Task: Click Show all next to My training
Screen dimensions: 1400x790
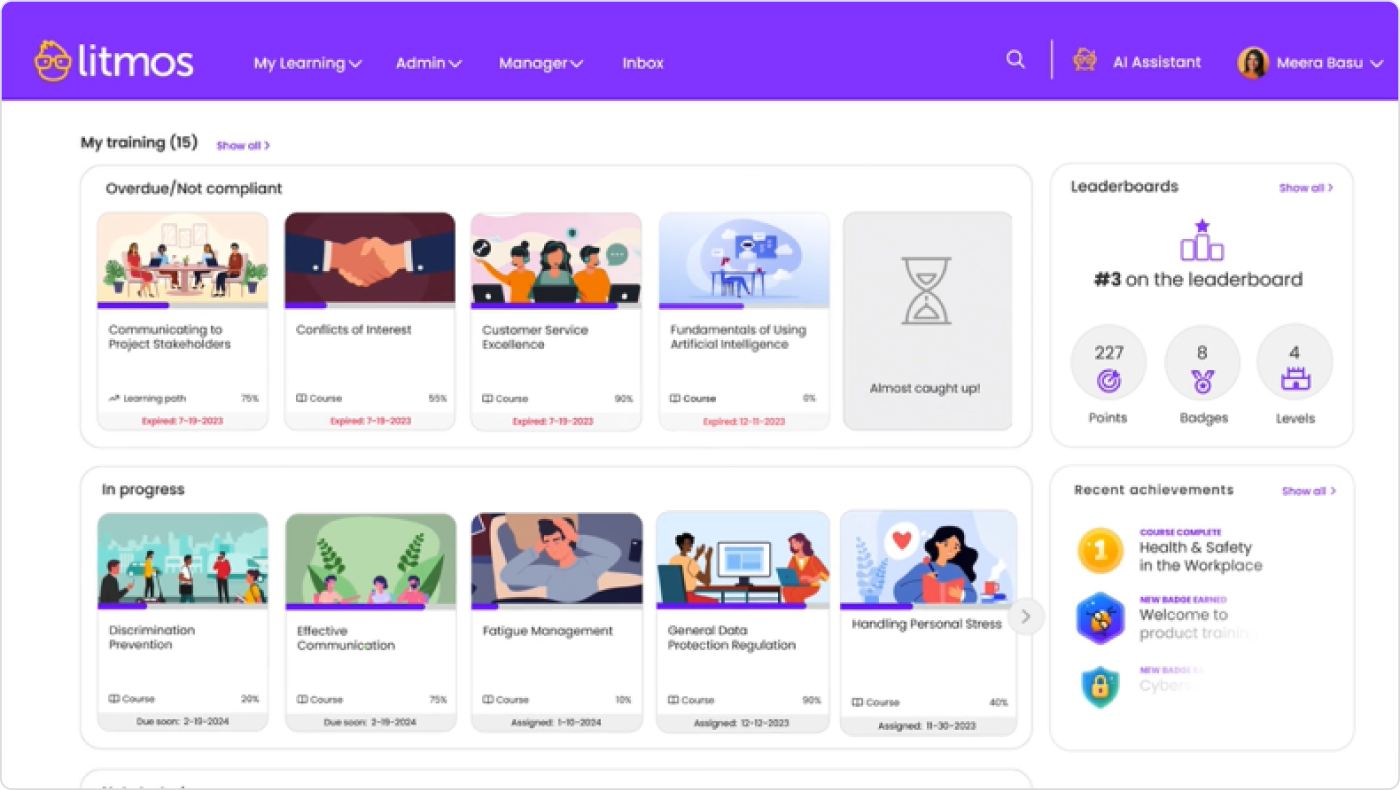Action: coord(241,145)
